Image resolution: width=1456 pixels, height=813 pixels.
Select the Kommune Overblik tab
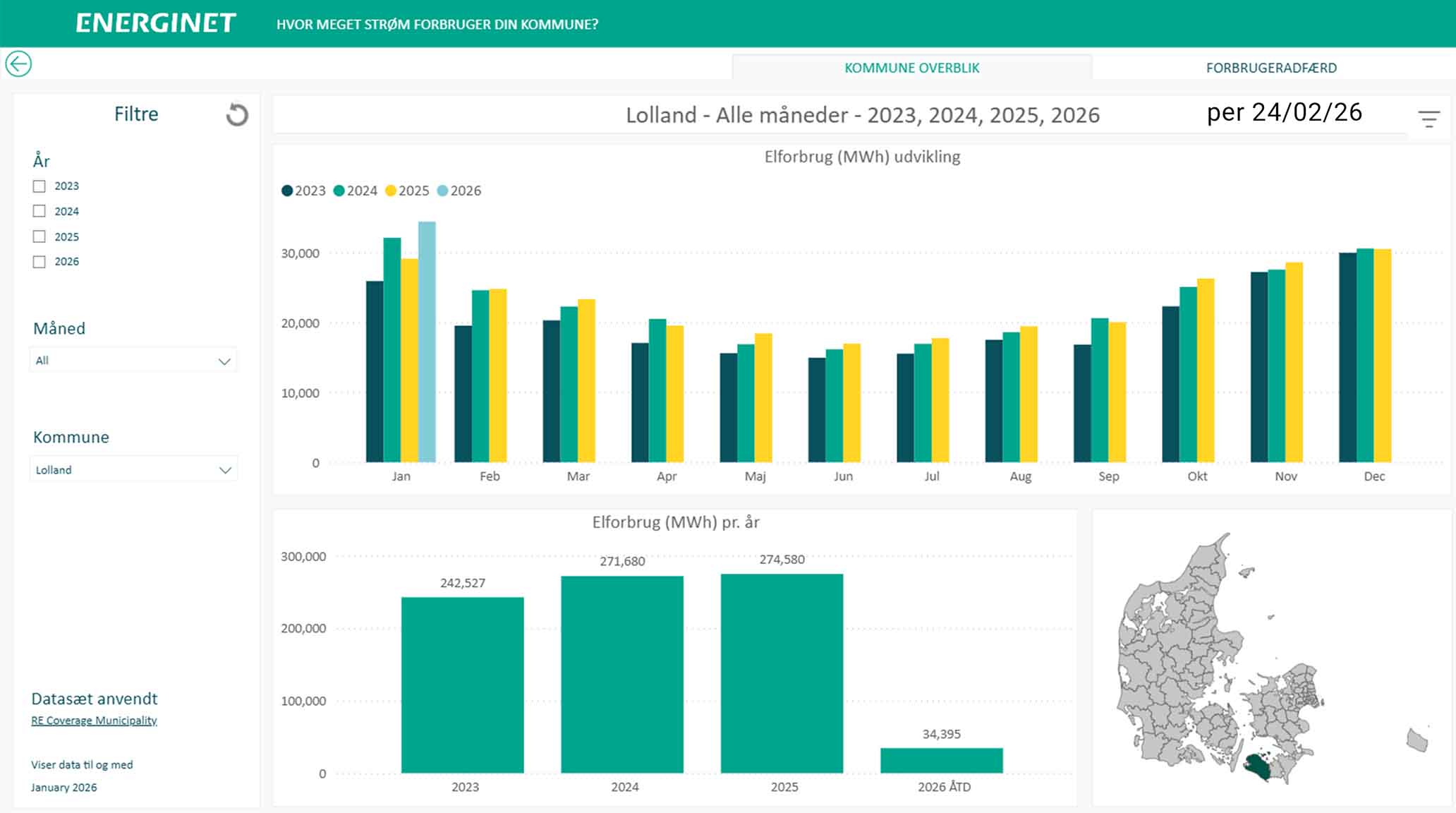pos(911,68)
